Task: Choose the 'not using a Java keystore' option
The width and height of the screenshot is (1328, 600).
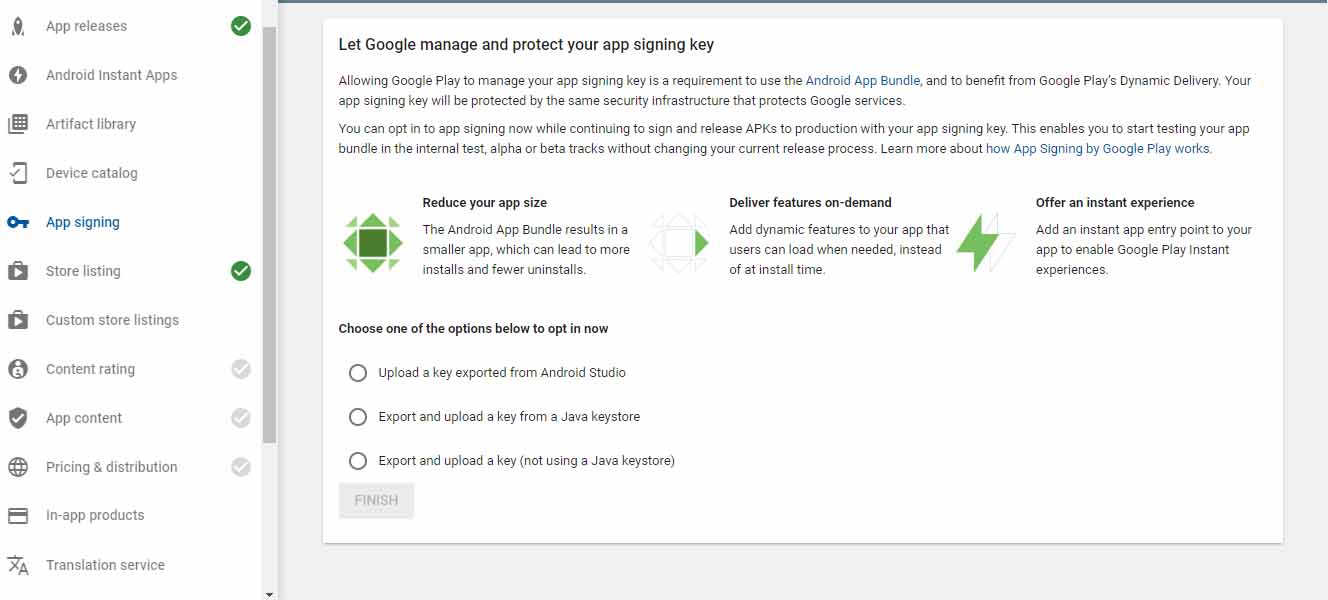Action: coord(358,461)
